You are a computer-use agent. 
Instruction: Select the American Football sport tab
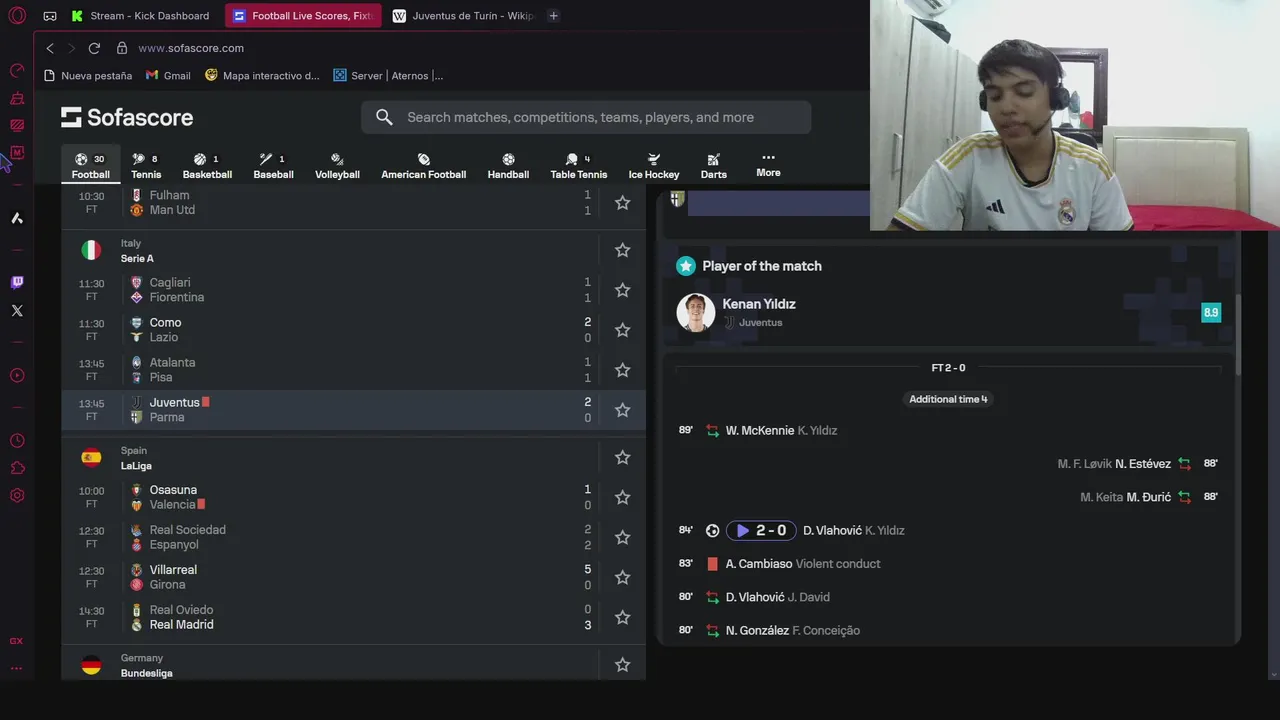point(423,166)
